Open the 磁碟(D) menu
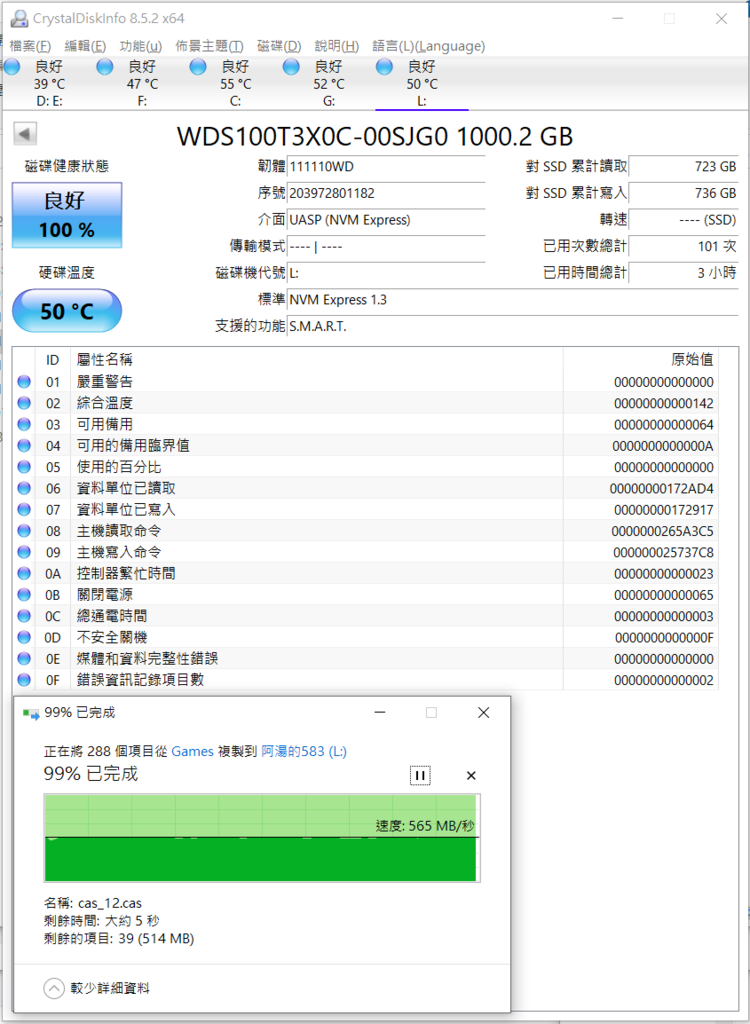 (279, 46)
